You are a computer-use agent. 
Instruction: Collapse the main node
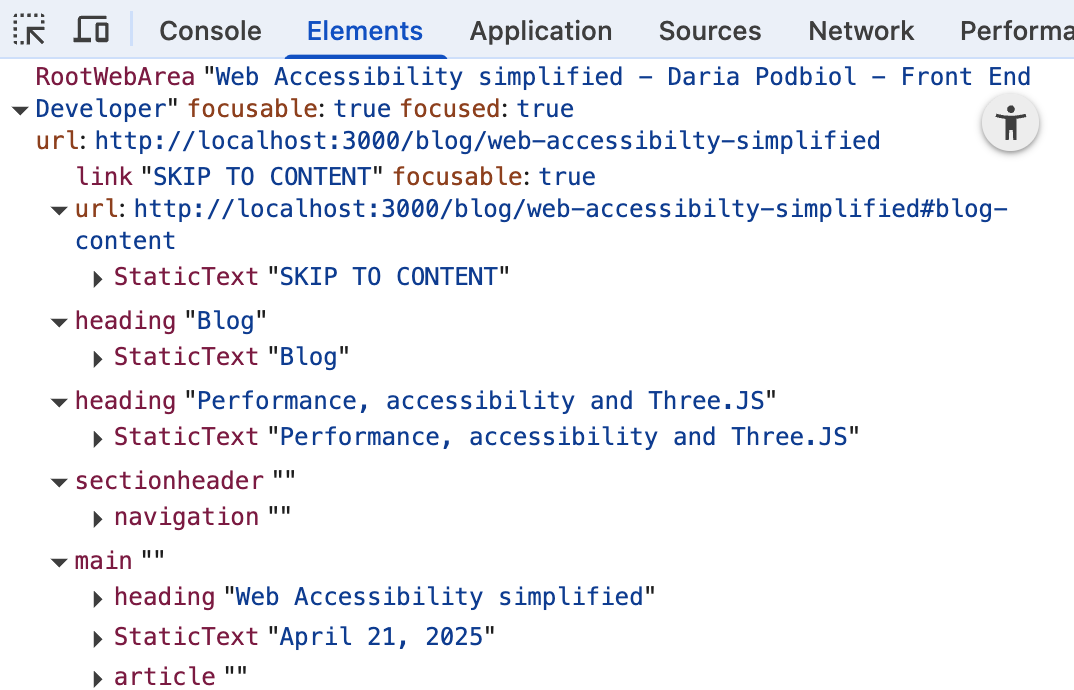[x=58, y=561]
